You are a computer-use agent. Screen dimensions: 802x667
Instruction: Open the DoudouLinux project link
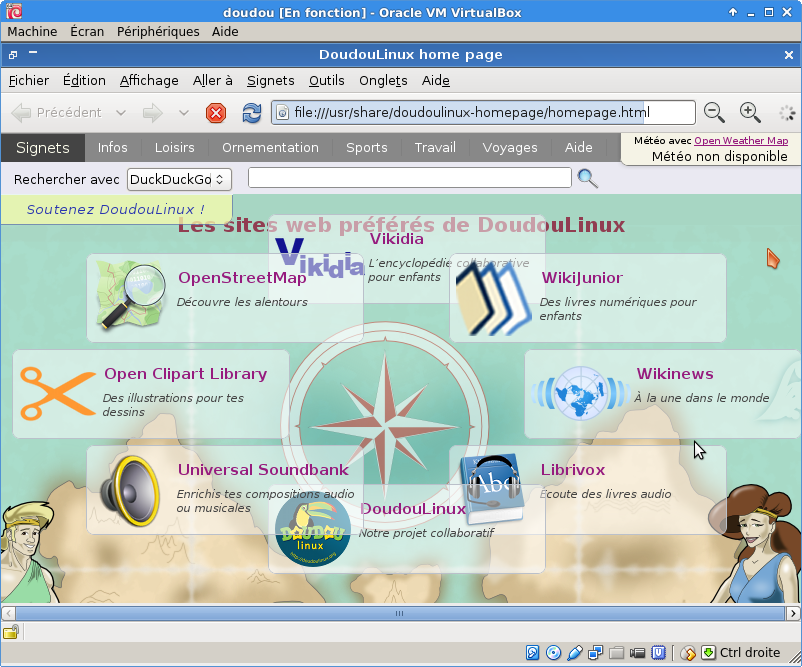click(413, 509)
